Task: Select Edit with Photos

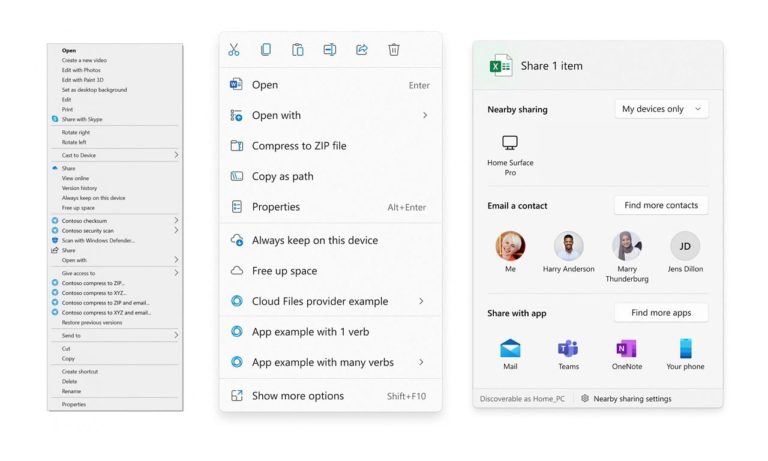Action: [81, 70]
